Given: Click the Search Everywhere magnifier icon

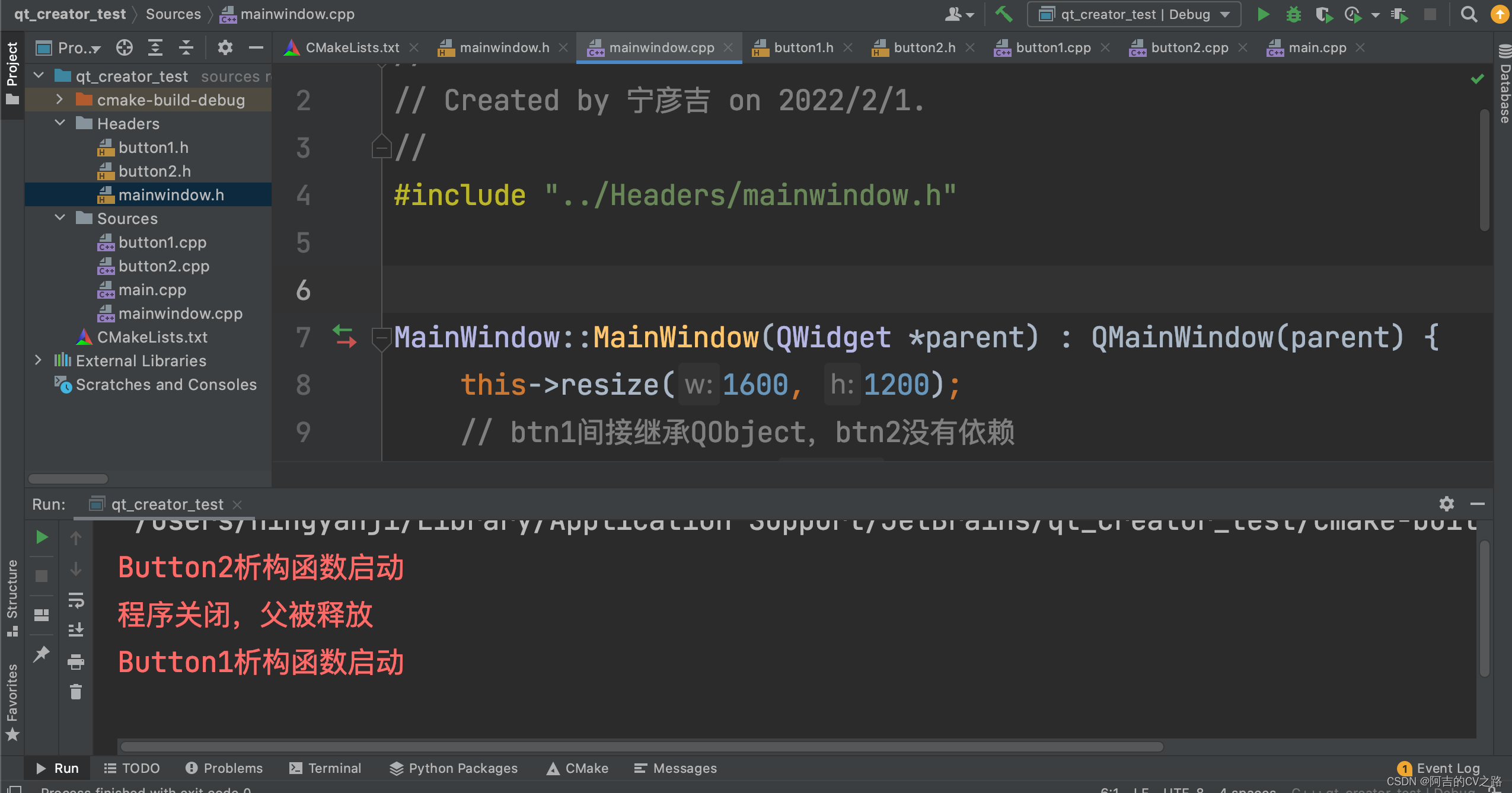Looking at the screenshot, I should [x=1469, y=14].
